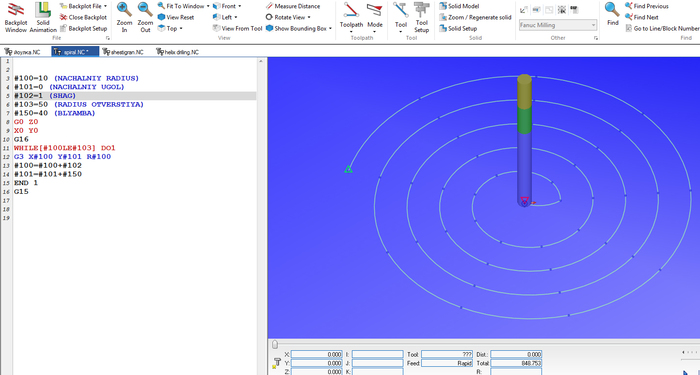Viewport: 700px width, 375px height.
Task: Click the backplot progress slider handle
Action: (x=275, y=344)
